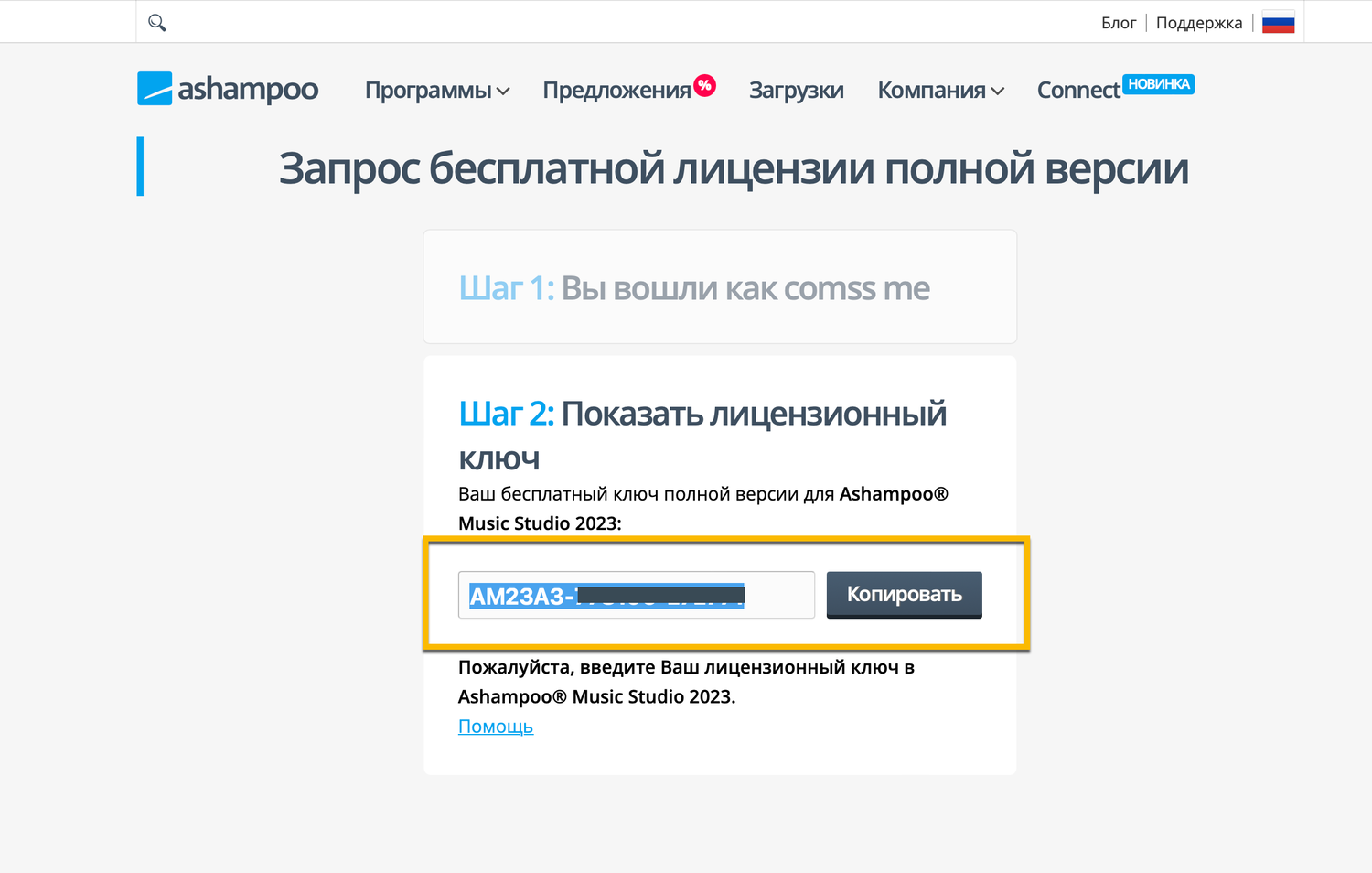Go to Ashampoo homepage via logo
1372x873 pixels.
coord(228,89)
